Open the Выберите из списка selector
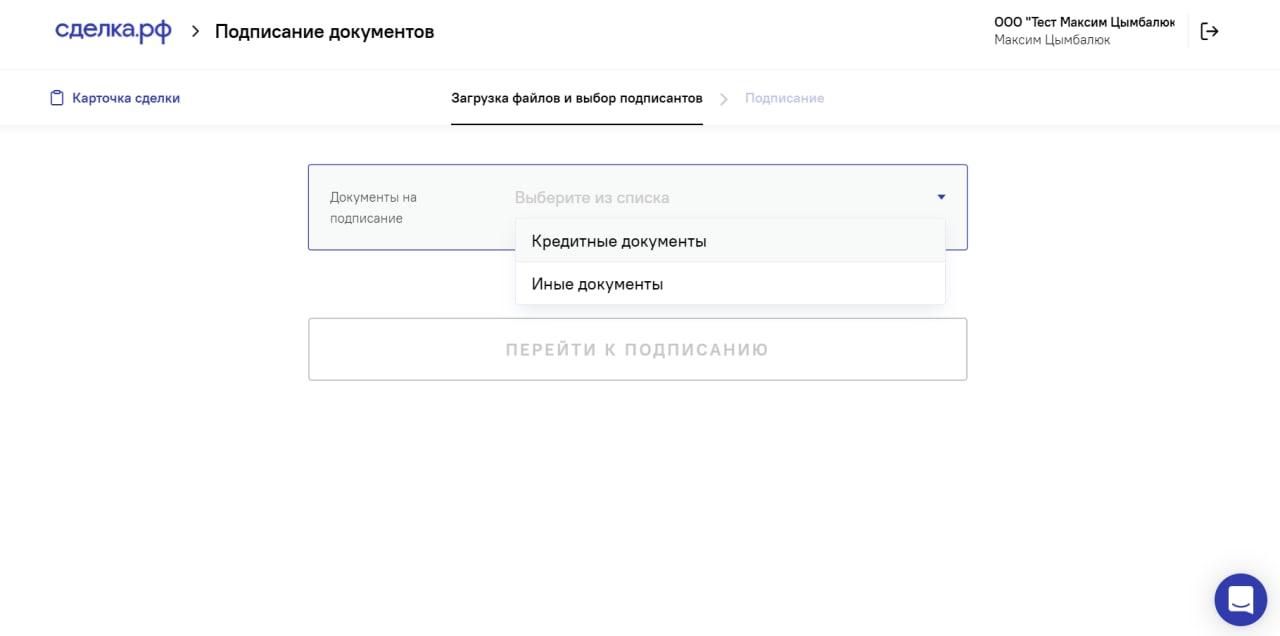Viewport: 1280px width, 636px height. click(590, 197)
